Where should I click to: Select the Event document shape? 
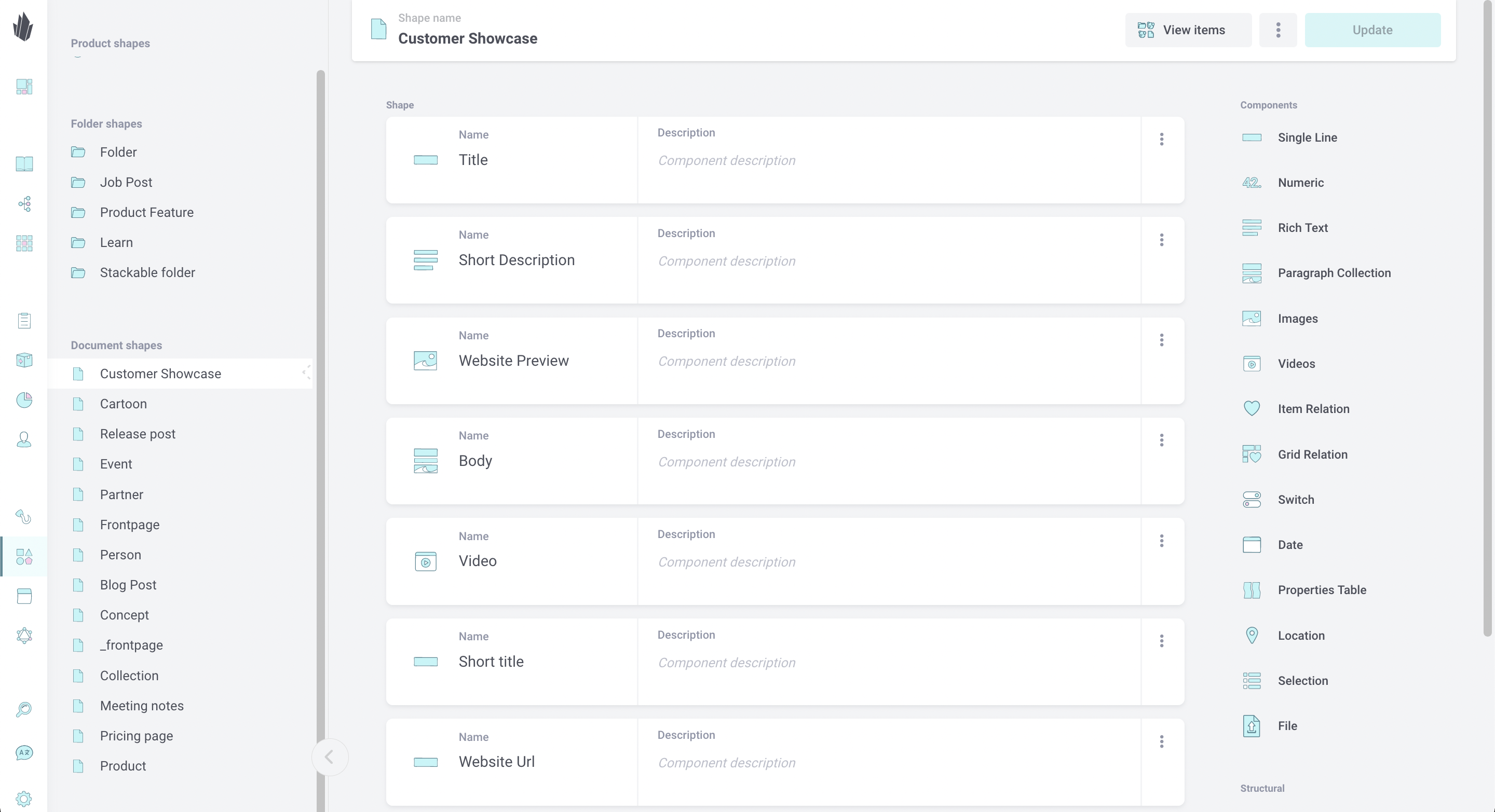pyautogui.click(x=180, y=464)
